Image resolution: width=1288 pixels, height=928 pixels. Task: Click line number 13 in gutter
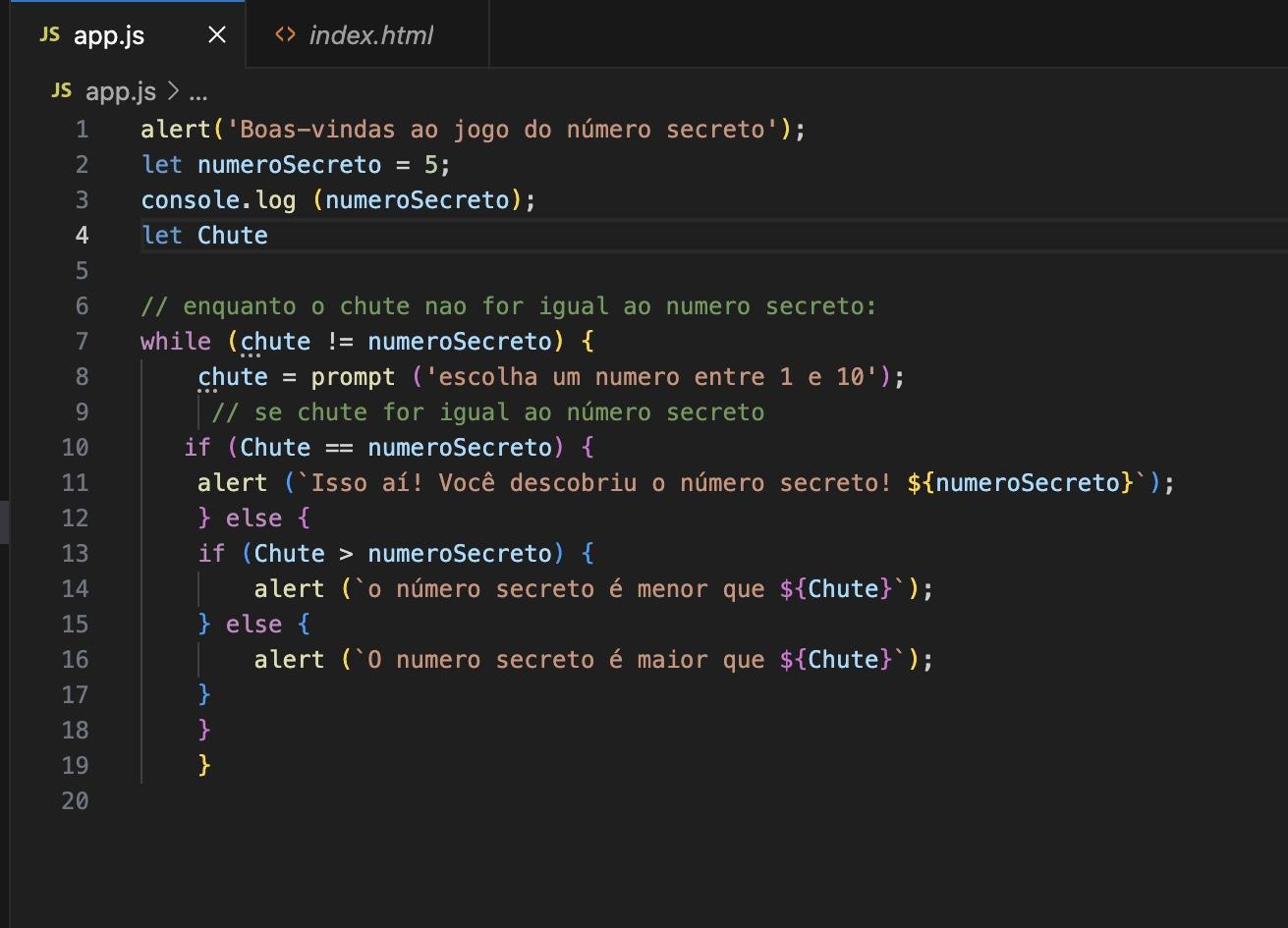pos(75,554)
